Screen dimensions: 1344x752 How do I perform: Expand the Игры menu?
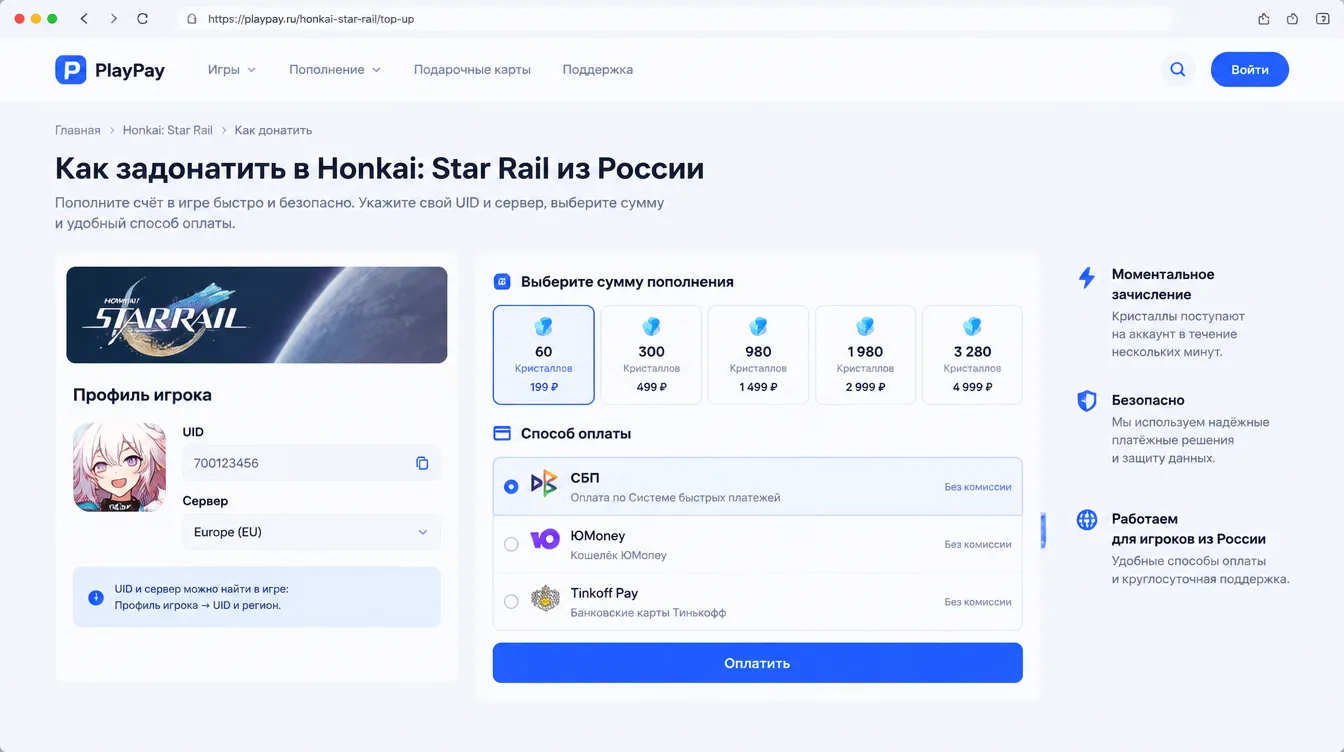coord(232,70)
